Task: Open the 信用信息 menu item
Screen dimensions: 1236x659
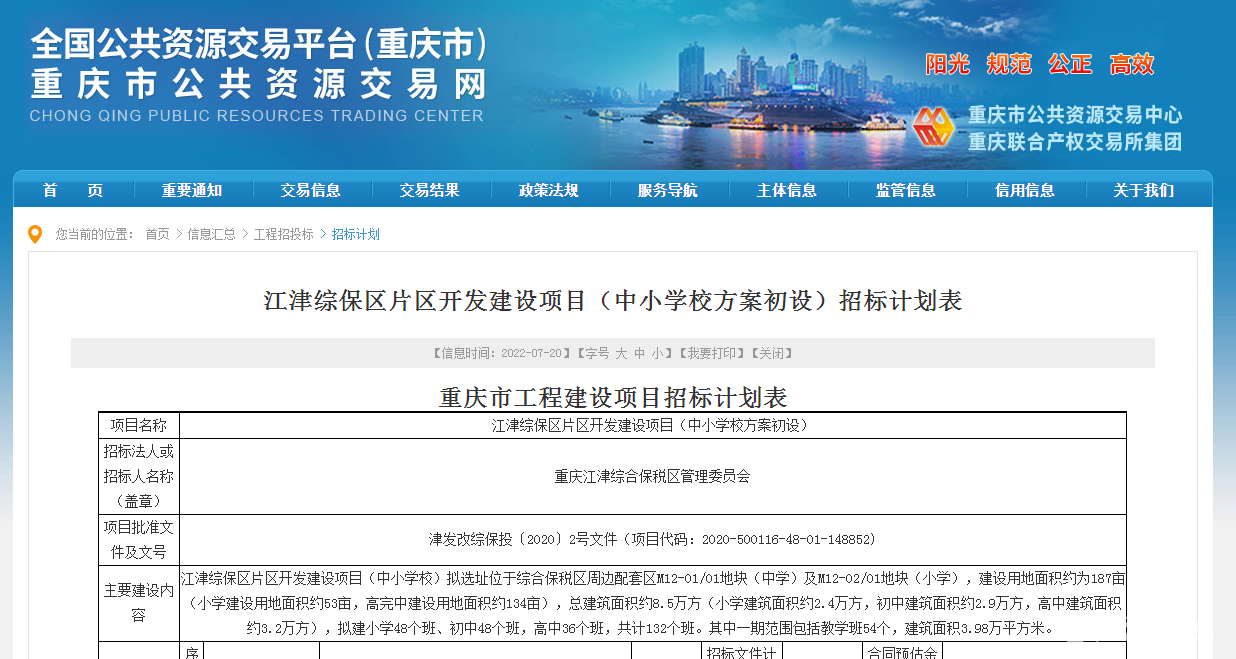Action: point(1025,190)
